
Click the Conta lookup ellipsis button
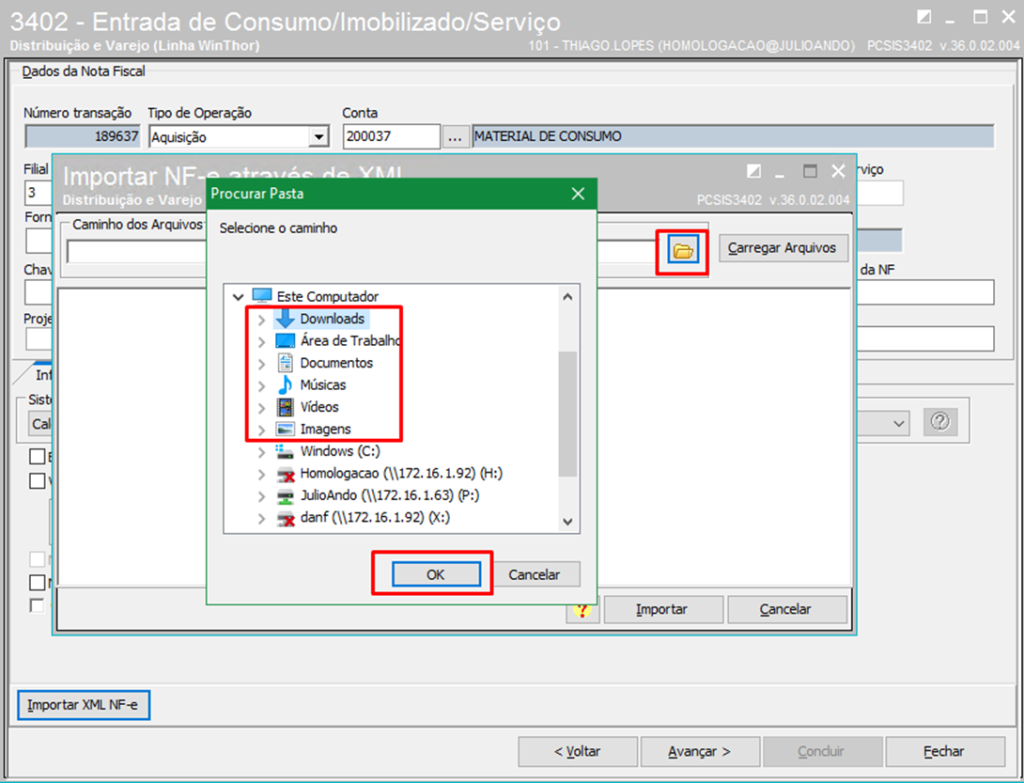click(x=455, y=137)
